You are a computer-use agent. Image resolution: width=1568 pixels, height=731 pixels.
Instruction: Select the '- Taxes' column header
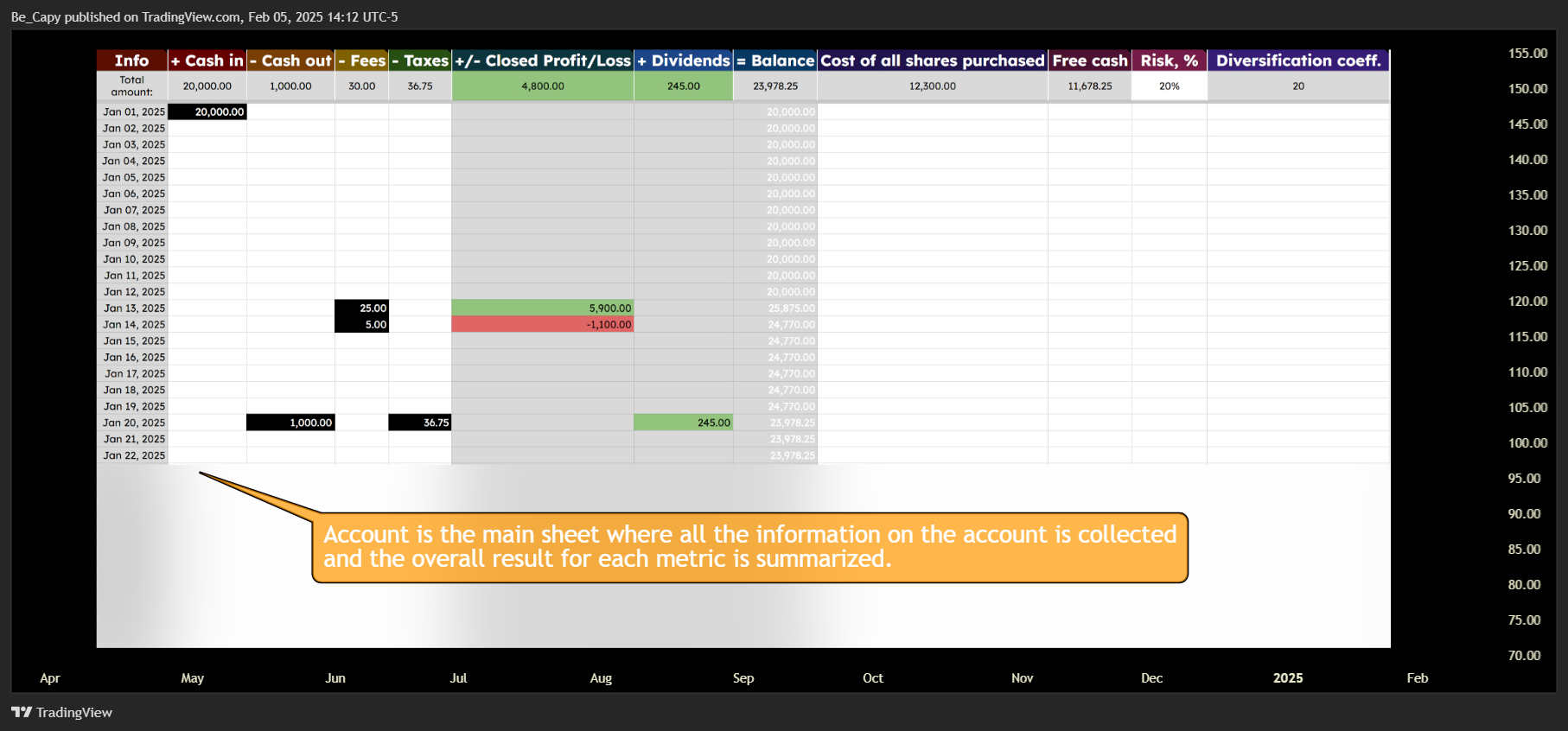pyautogui.click(x=420, y=60)
